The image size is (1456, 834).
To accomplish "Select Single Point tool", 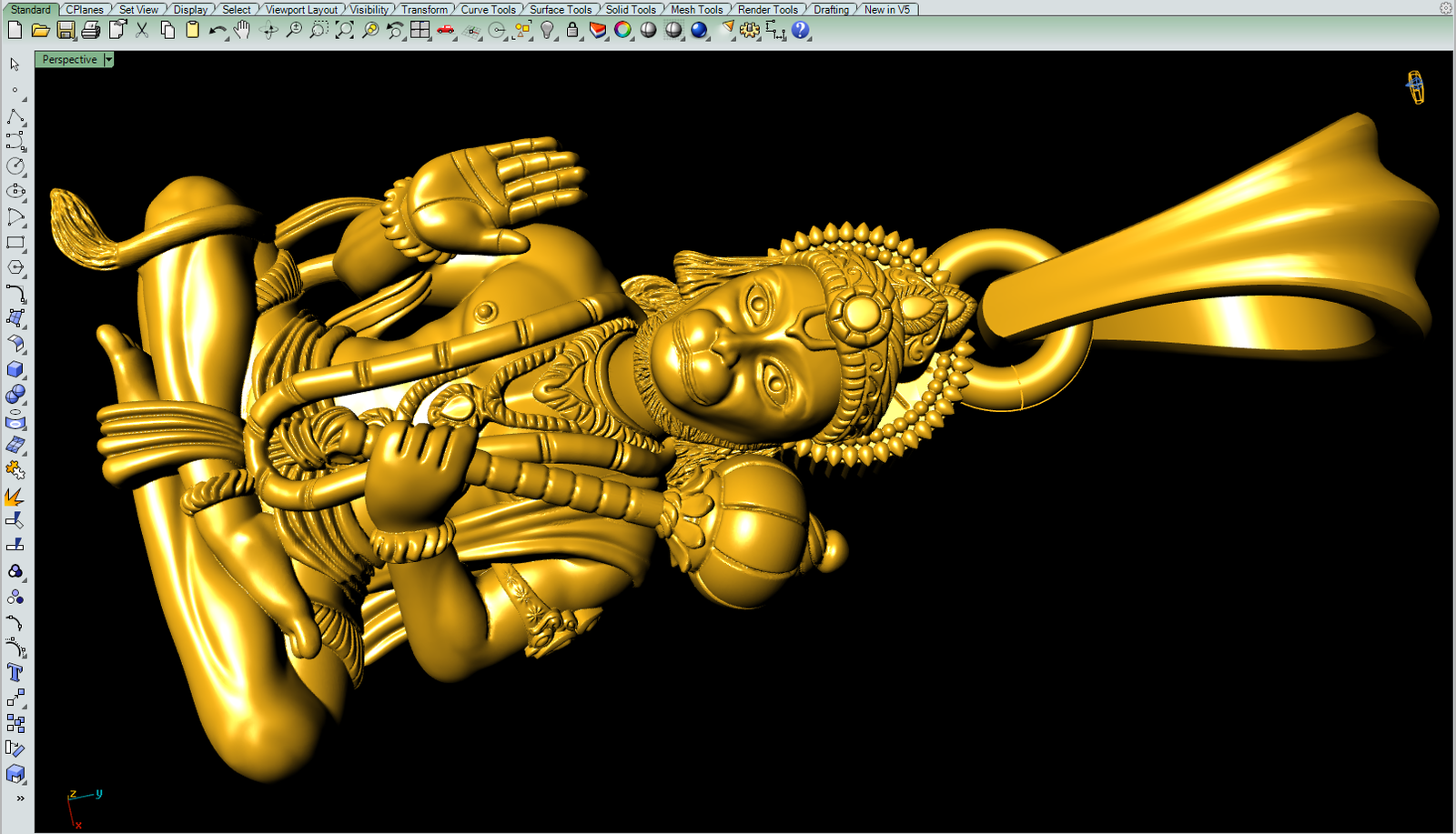I will pos(15,90).
